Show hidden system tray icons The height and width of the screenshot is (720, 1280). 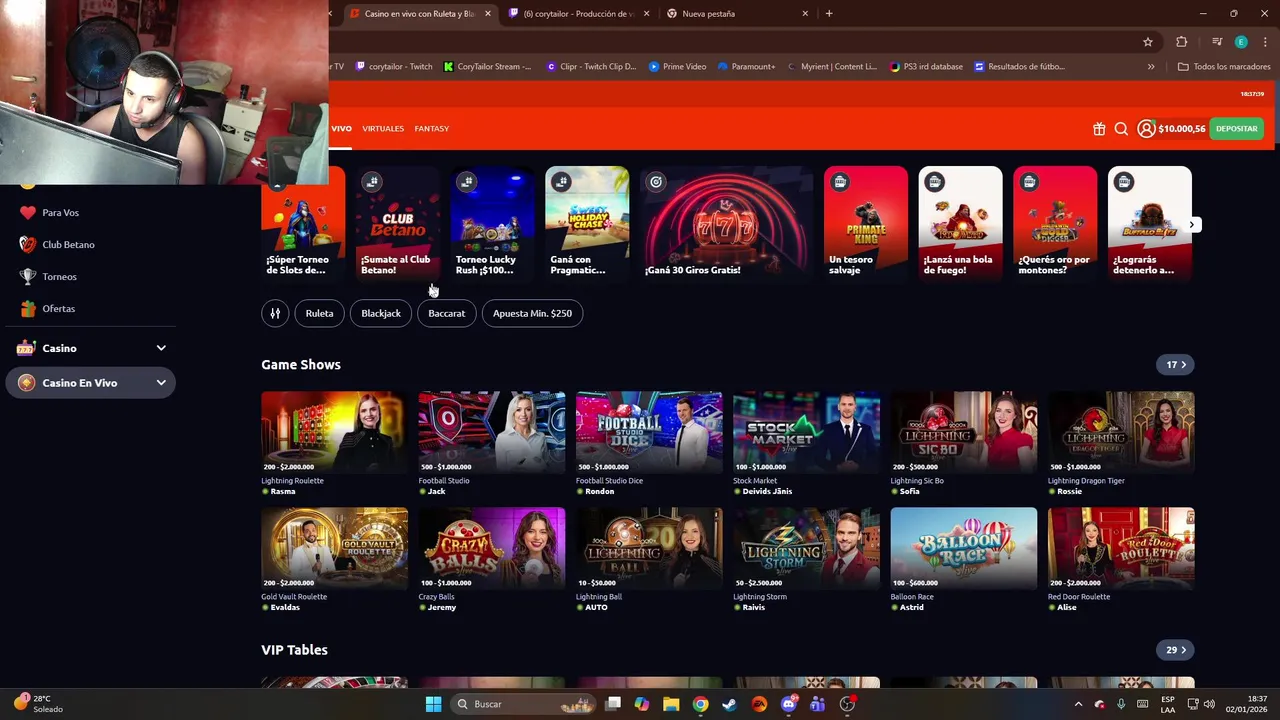point(1078,704)
